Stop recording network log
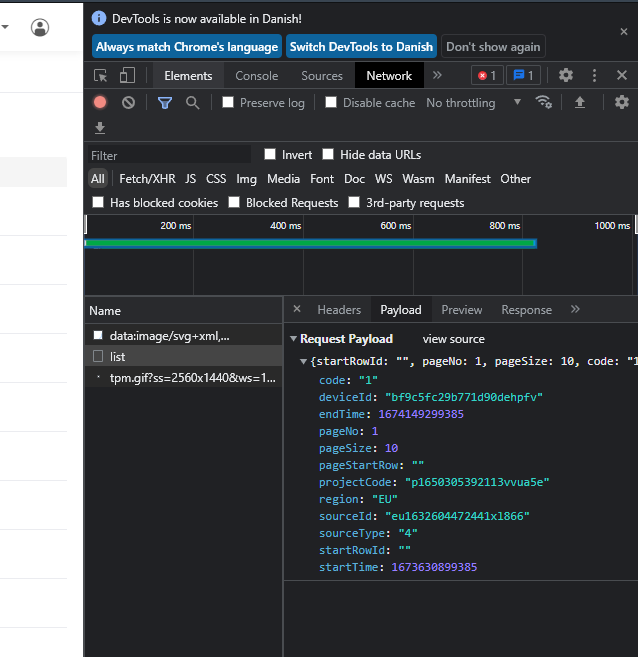 [x=100, y=102]
